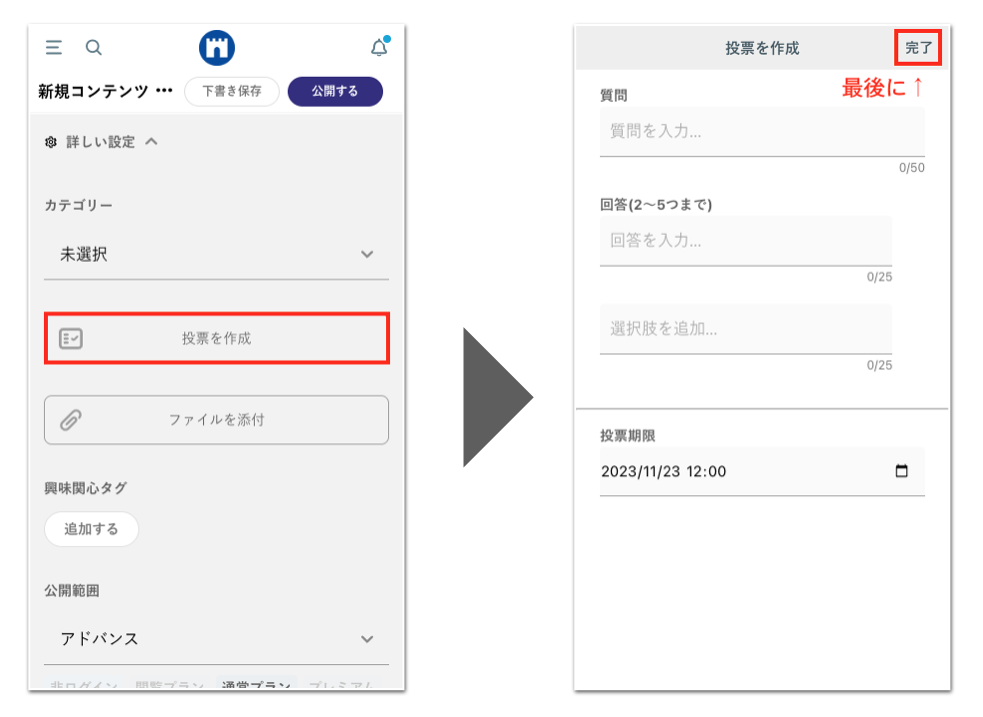Tap the notification bell icon

[x=379, y=46]
